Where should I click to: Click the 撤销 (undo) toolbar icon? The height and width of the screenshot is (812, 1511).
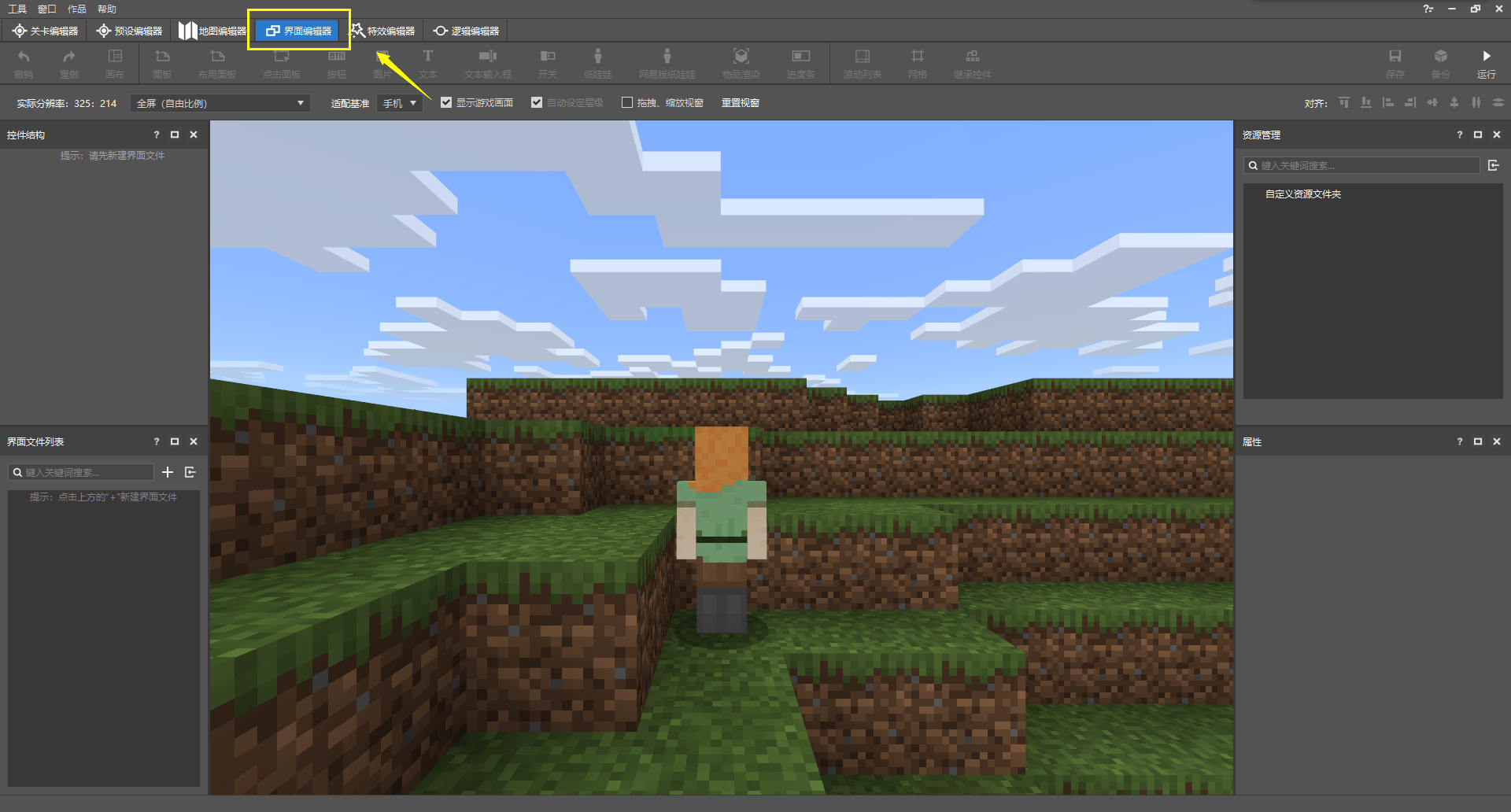pyautogui.click(x=24, y=63)
